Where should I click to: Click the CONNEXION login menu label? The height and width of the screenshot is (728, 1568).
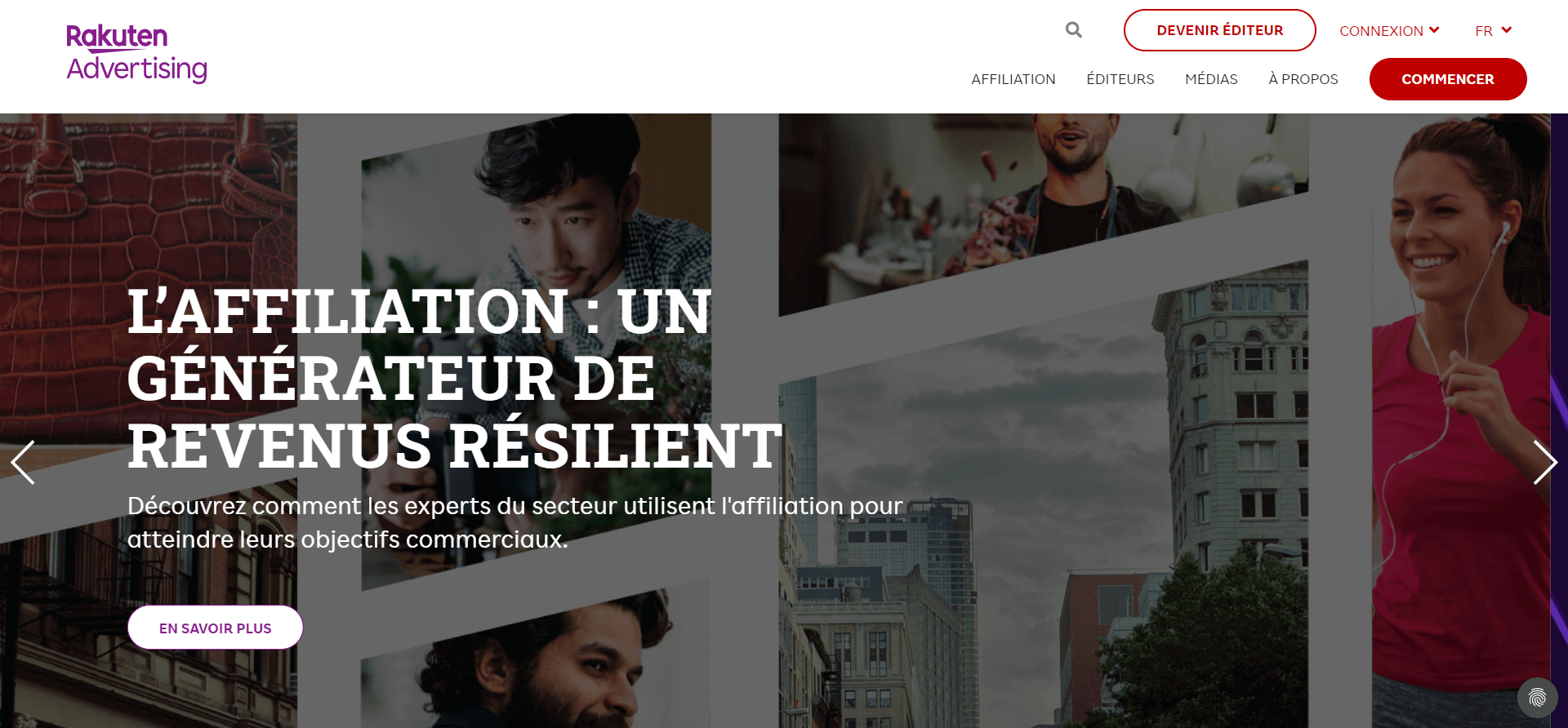coord(1381,31)
